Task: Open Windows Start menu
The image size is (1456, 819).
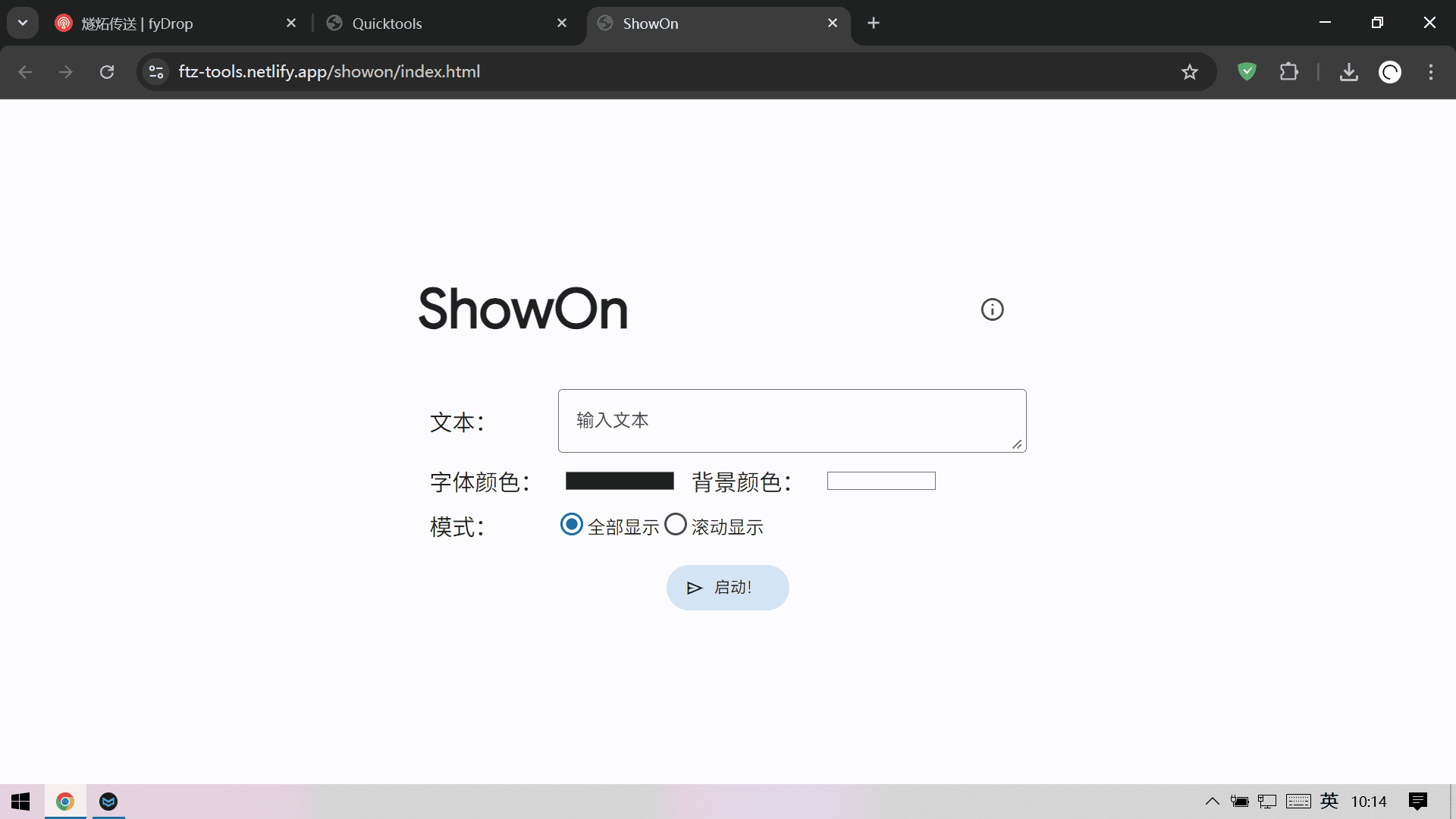Action: (x=20, y=802)
